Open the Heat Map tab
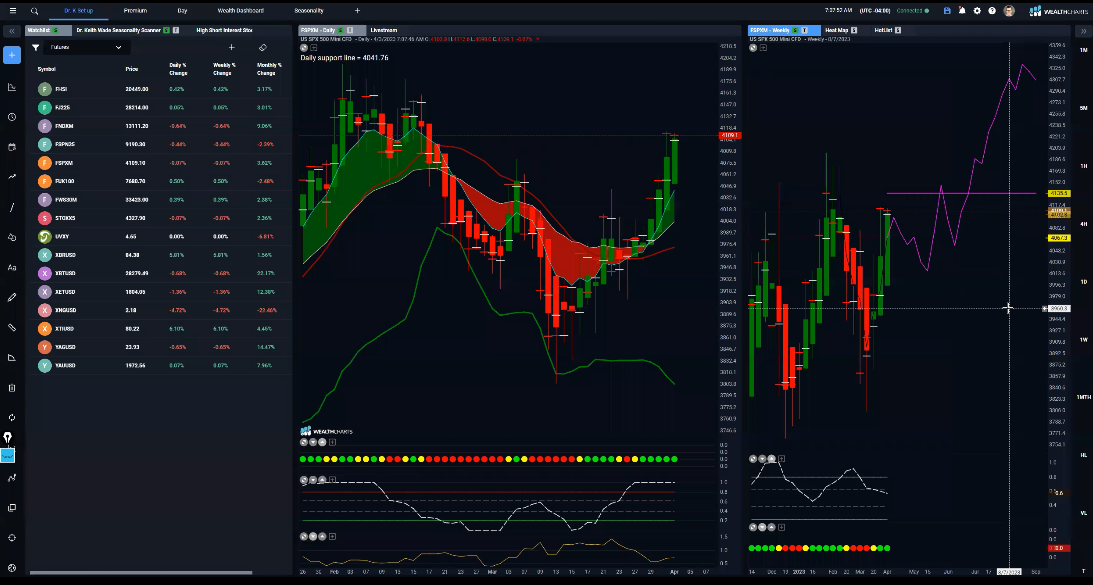The width and height of the screenshot is (1093, 585). click(x=836, y=31)
